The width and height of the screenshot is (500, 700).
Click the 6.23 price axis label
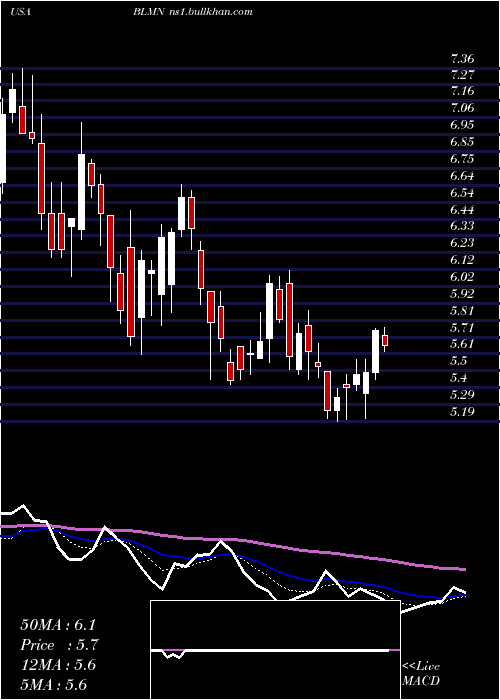click(x=462, y=243)
